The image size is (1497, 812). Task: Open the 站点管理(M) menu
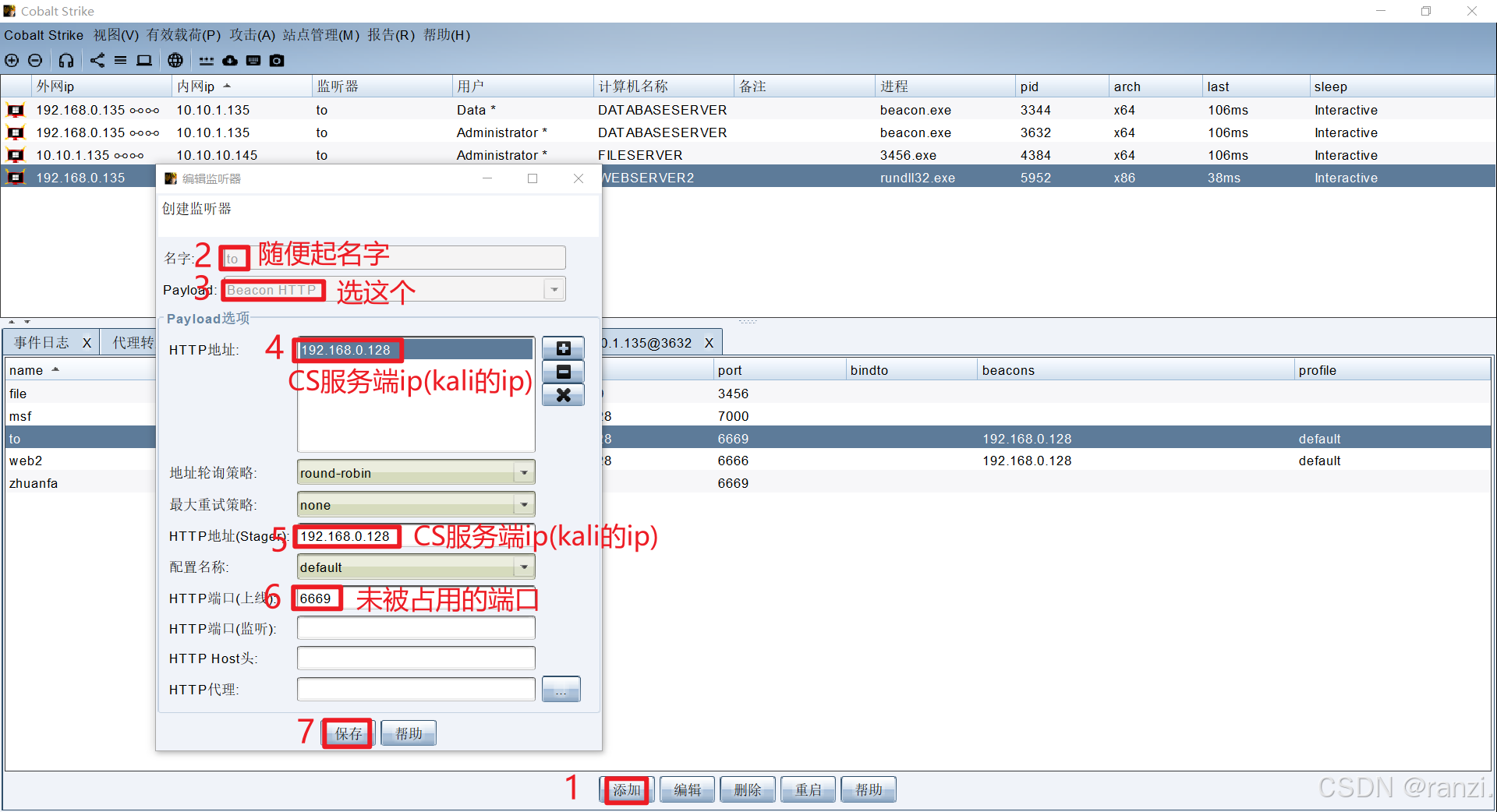click(x=320, y=35)
